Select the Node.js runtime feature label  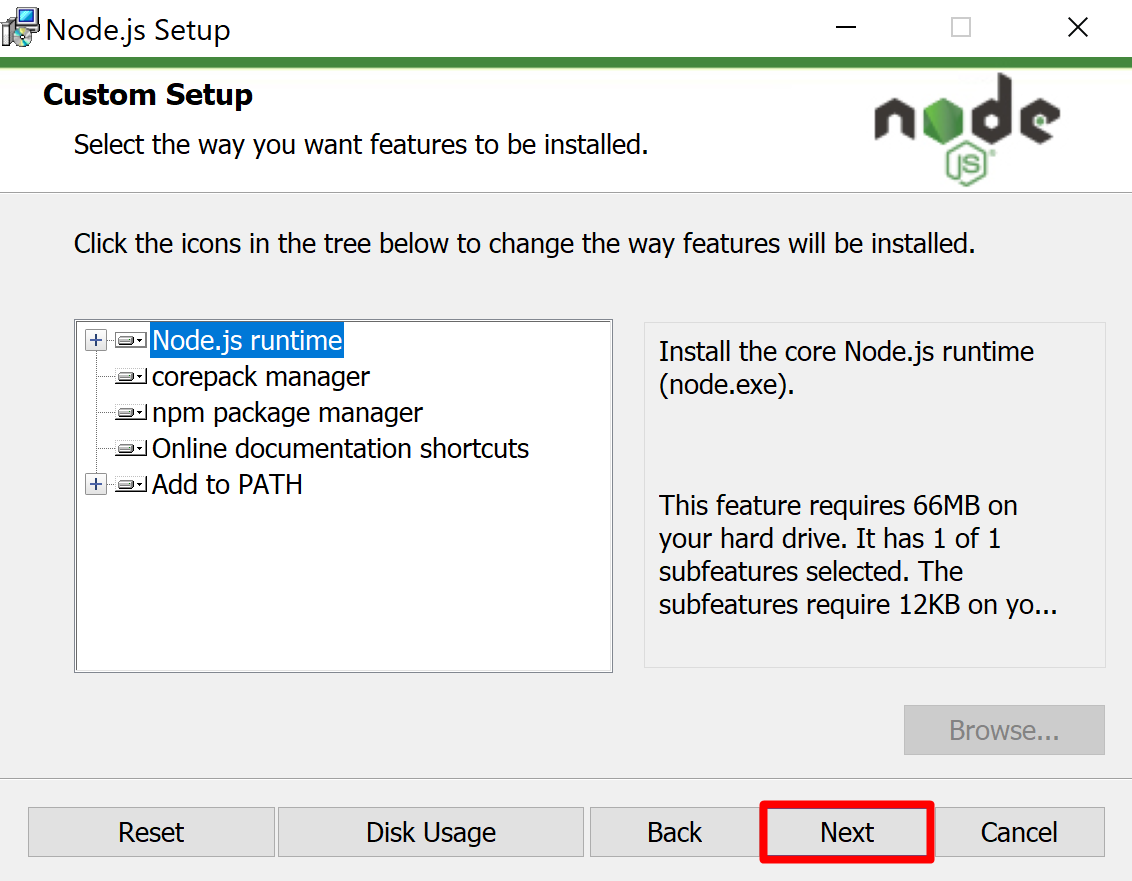247,341
